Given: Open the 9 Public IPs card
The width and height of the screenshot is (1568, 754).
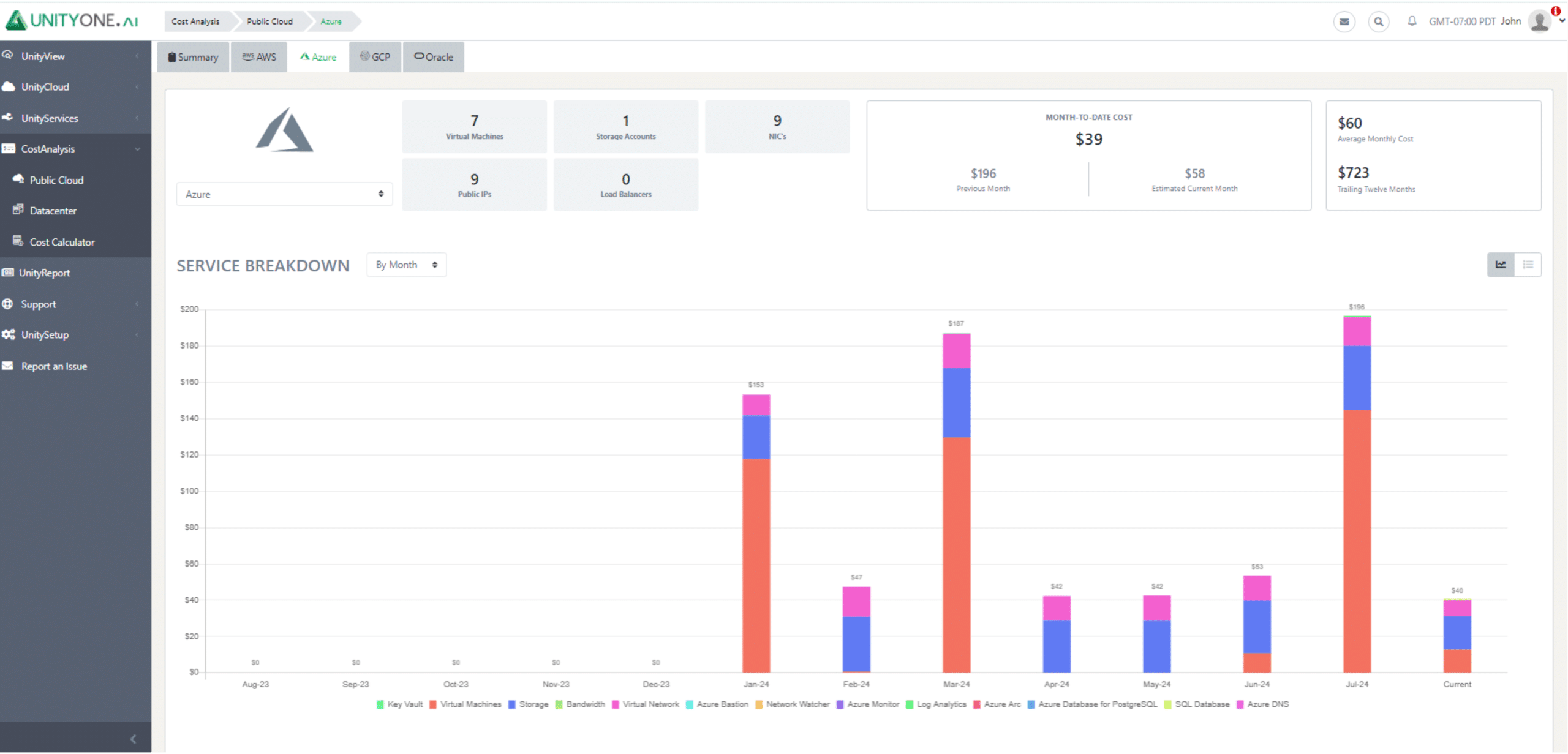Looking at the screenshot, I should click(x=474, y=185).
